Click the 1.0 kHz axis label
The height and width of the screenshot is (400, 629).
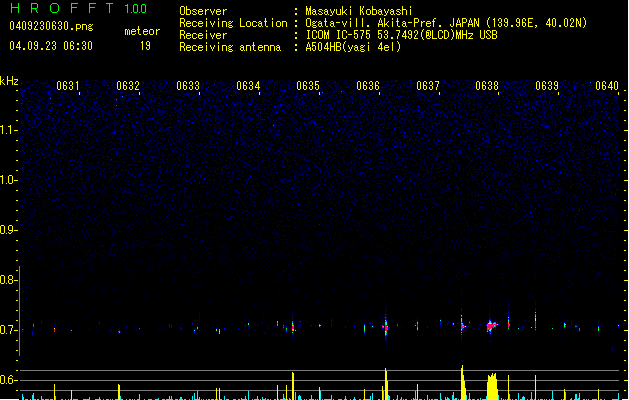[9, 180]
